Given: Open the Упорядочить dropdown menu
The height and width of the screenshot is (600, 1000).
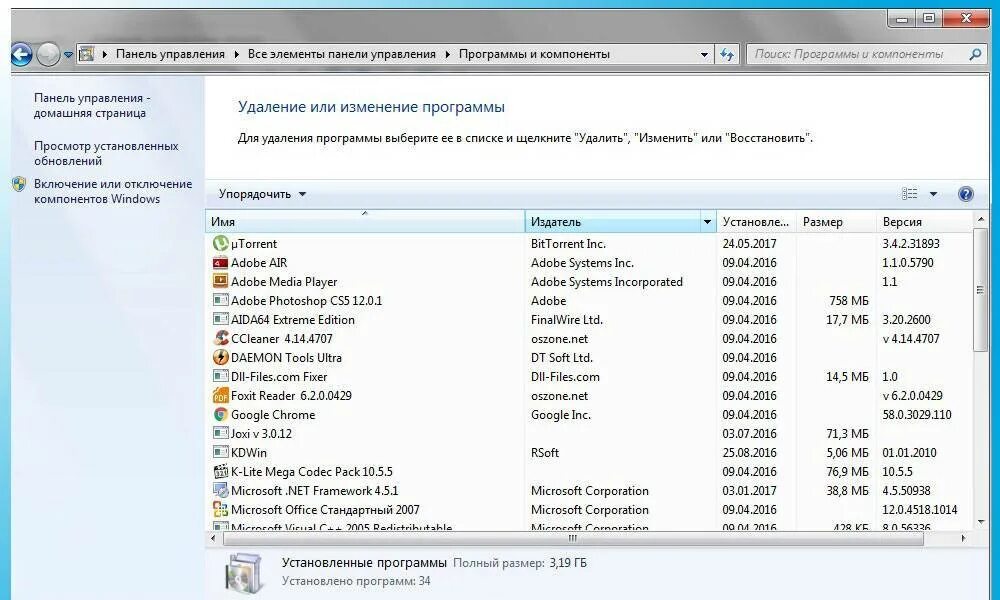Looking at the screenshot, I should [x=262, y=194].
